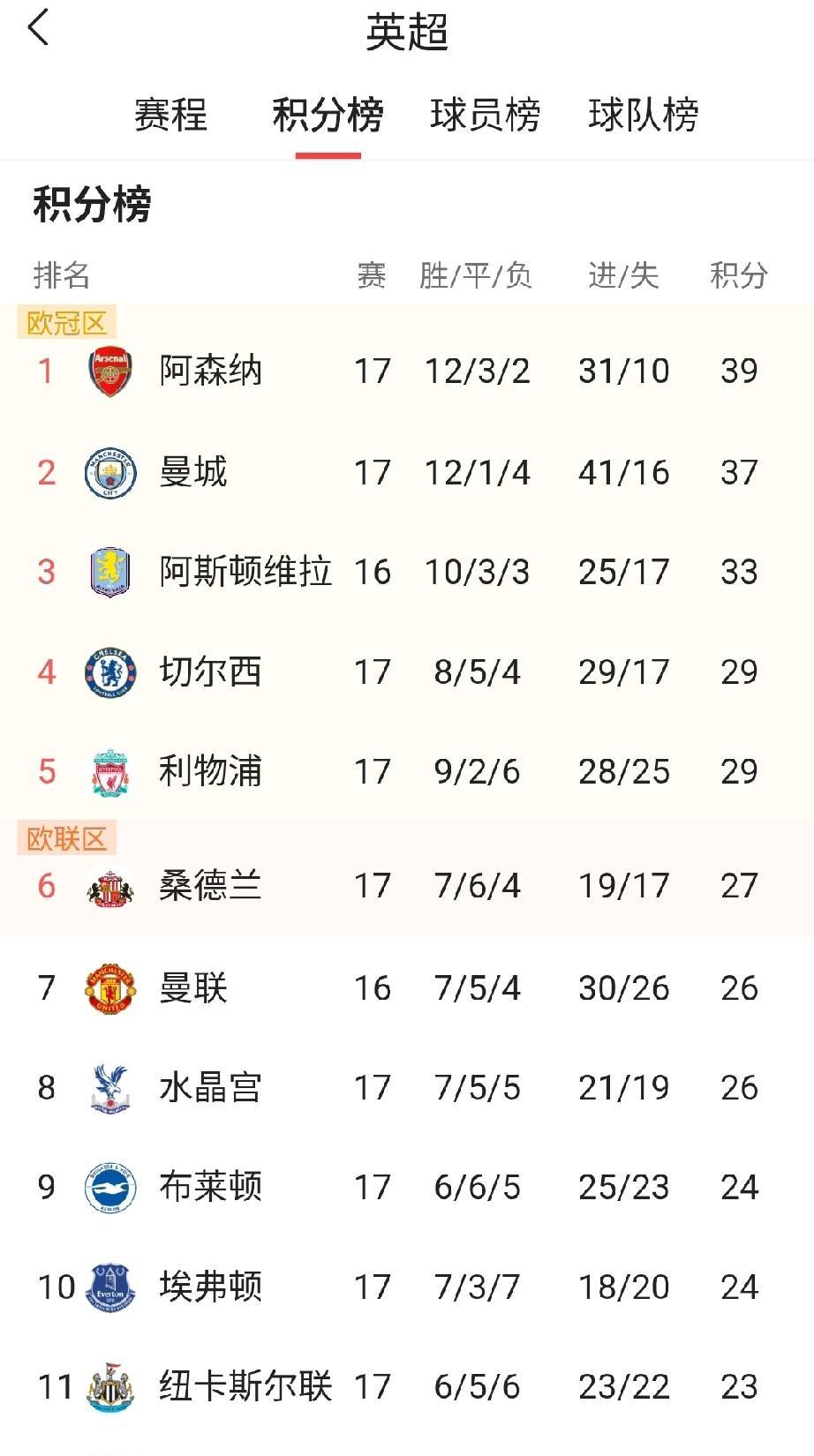The image size is (814, 1456).
Task: Tap the Brighton club crest
Action: click(x=110, y=1188)
